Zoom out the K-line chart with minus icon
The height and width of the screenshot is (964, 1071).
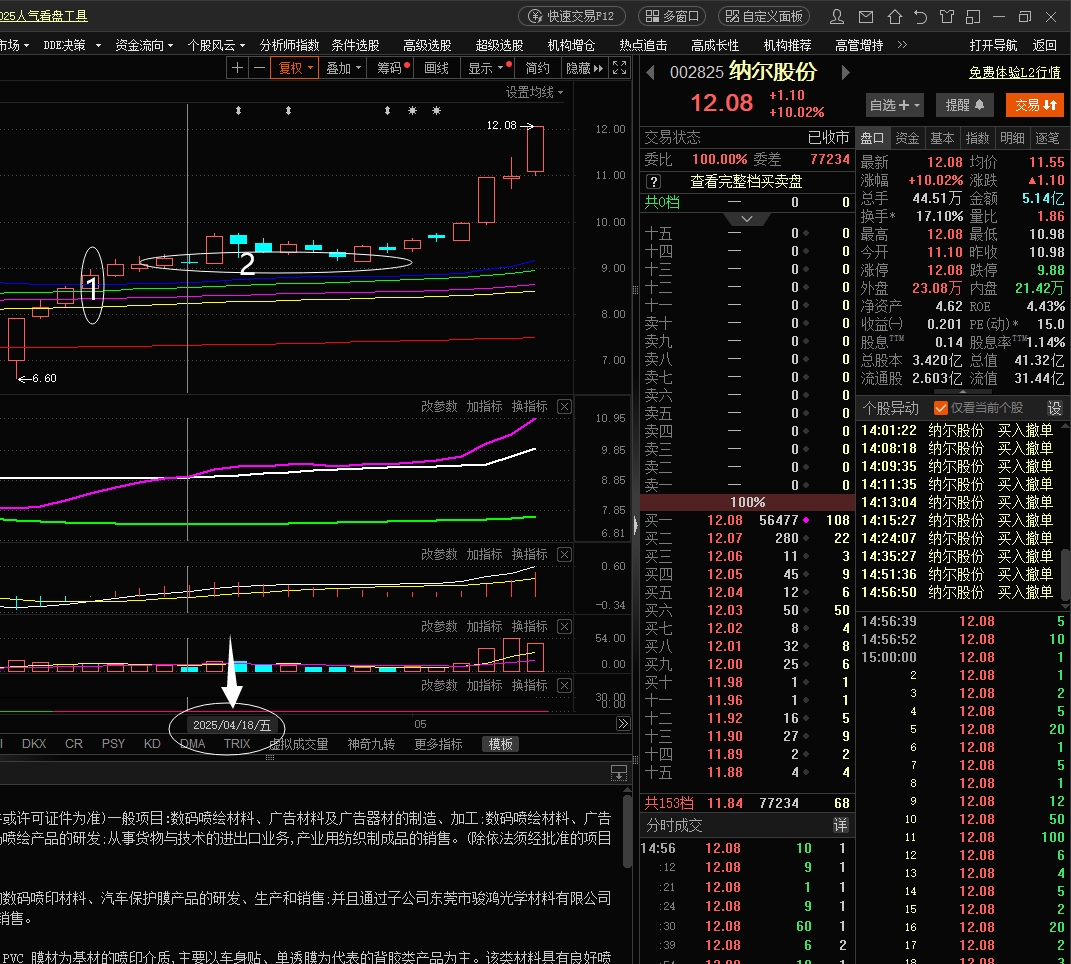point(259,68)
